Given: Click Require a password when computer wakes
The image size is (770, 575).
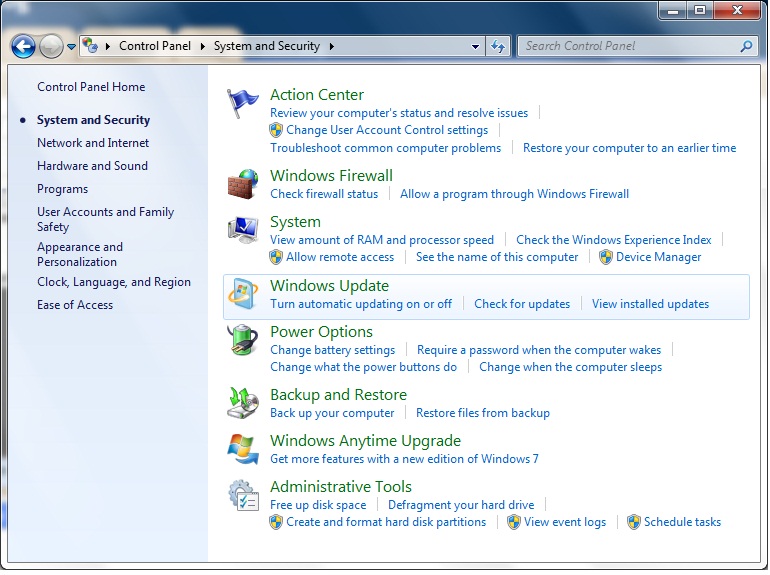Looking at the screenshot, I should [539, 350].
